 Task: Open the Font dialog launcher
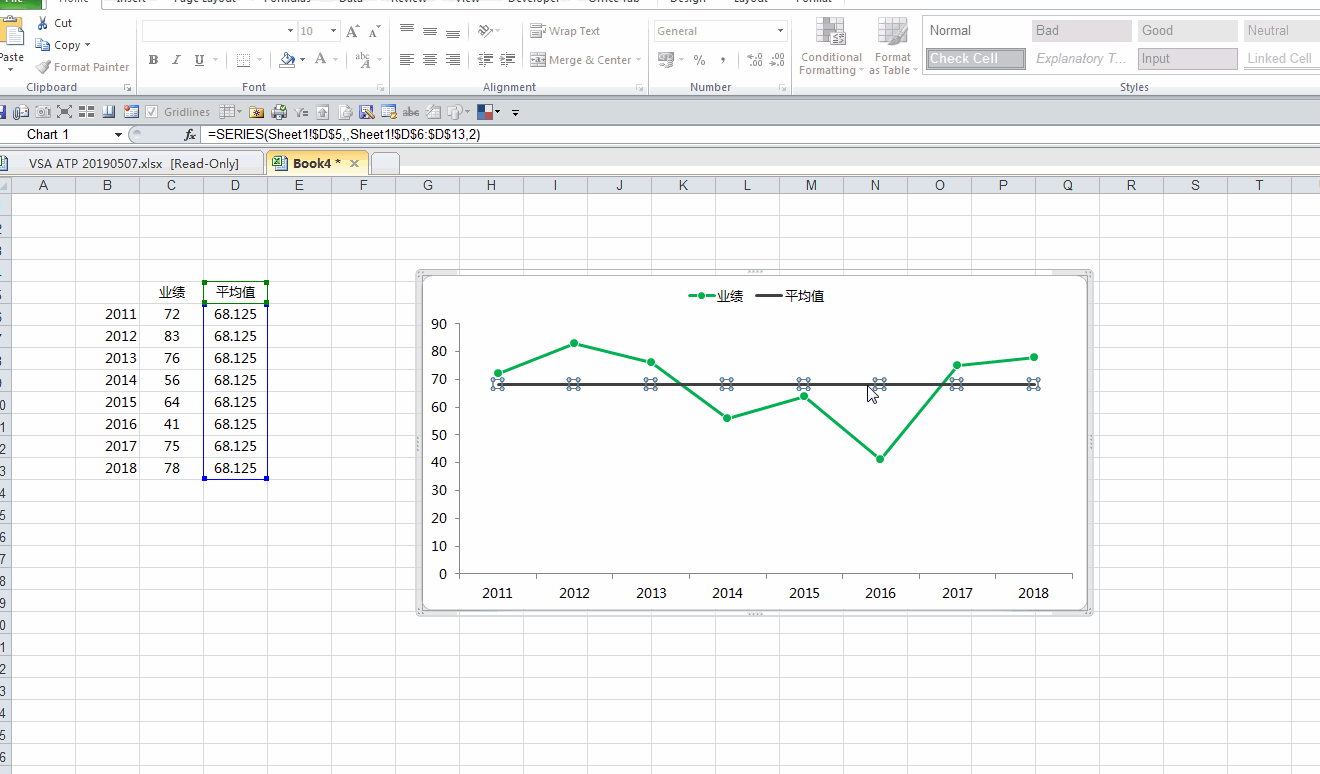[x=381, y=88]
